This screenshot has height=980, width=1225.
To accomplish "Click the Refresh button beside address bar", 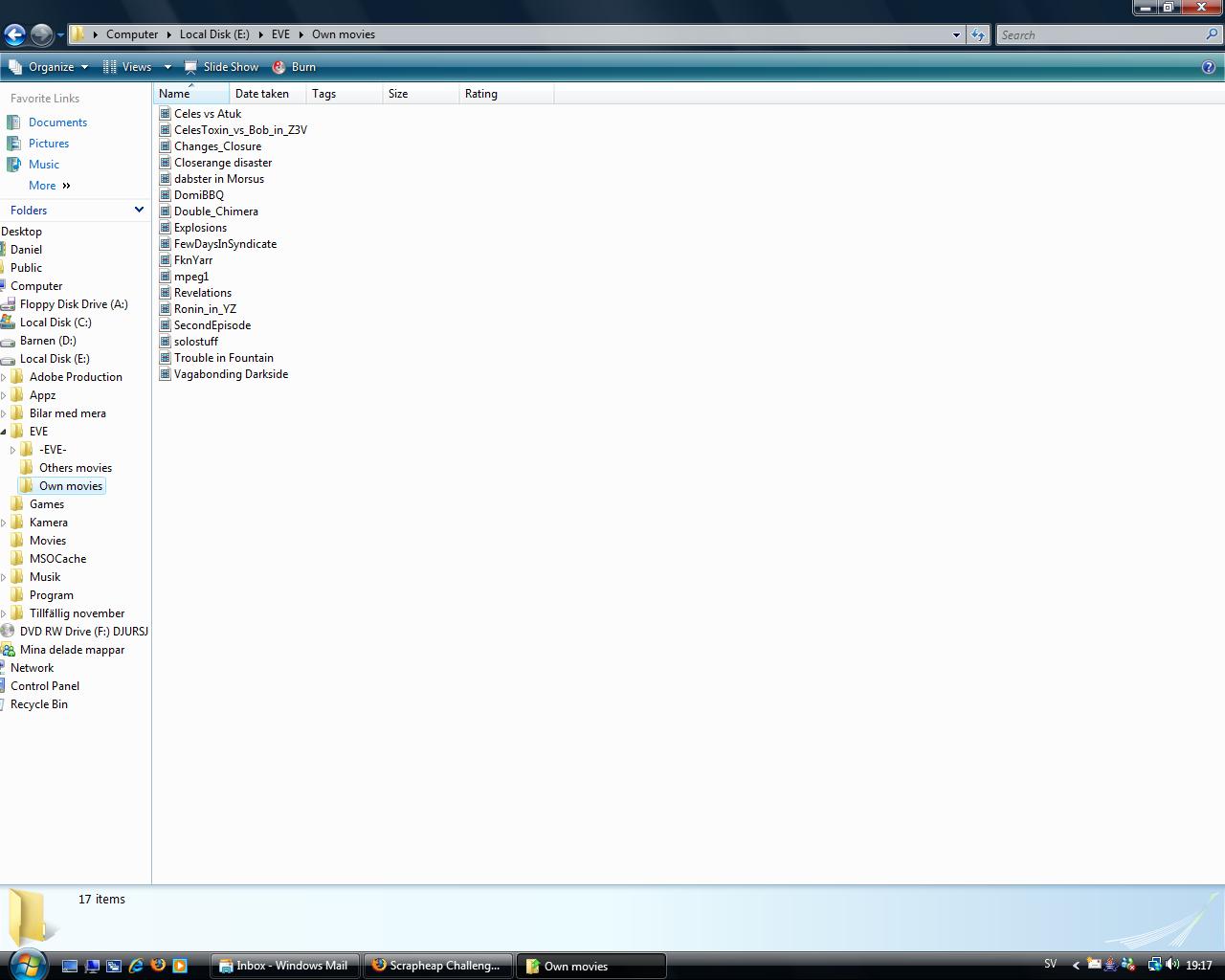I will pyautogui.click(x=977, y=34).
